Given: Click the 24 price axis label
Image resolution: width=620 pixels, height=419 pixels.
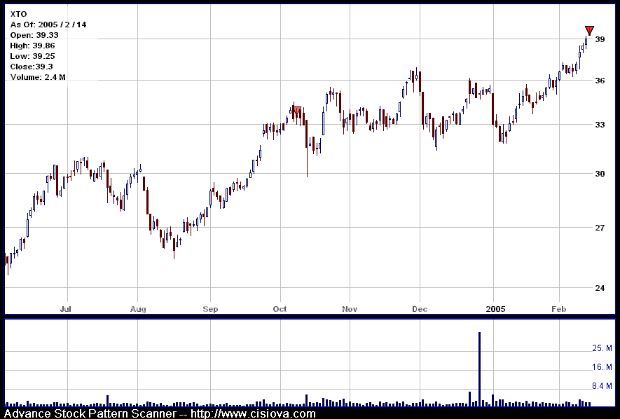Looking at the screenshot, I should pyautogui.click(x=600, y=288).
